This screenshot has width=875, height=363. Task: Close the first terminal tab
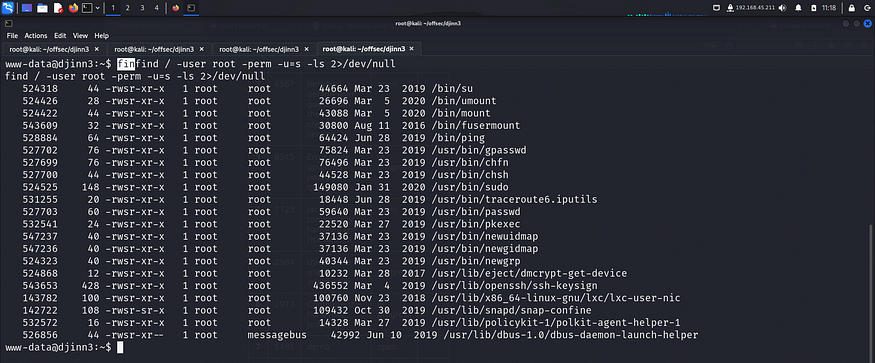[97, 49]
